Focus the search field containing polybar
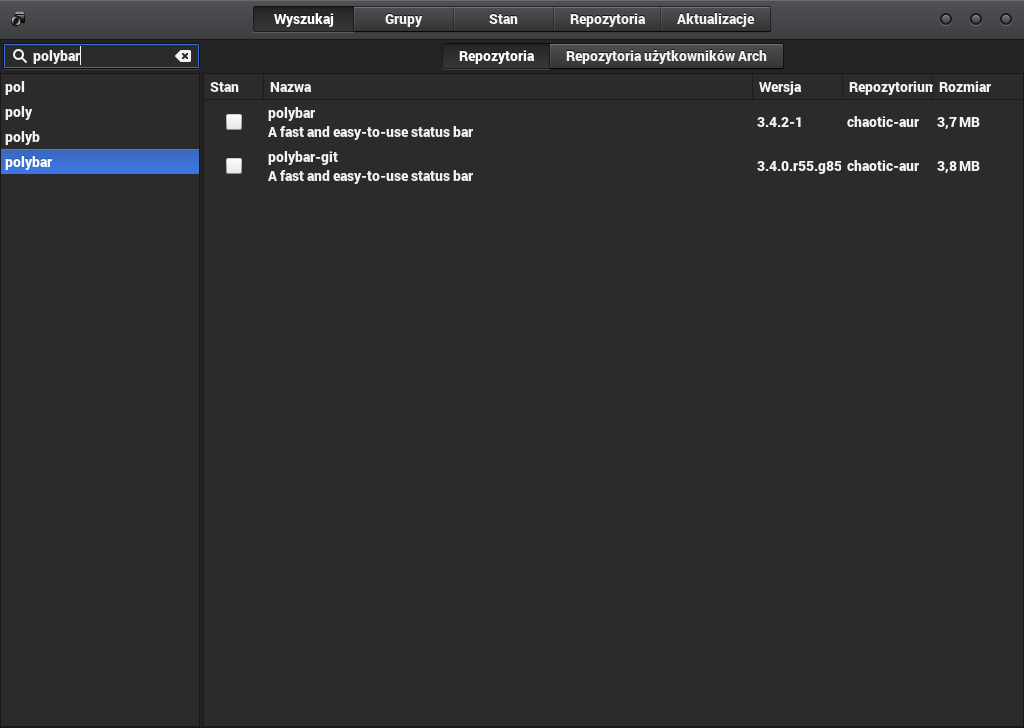This screenshot has height=728, width=1024. (x=101, y=56)
